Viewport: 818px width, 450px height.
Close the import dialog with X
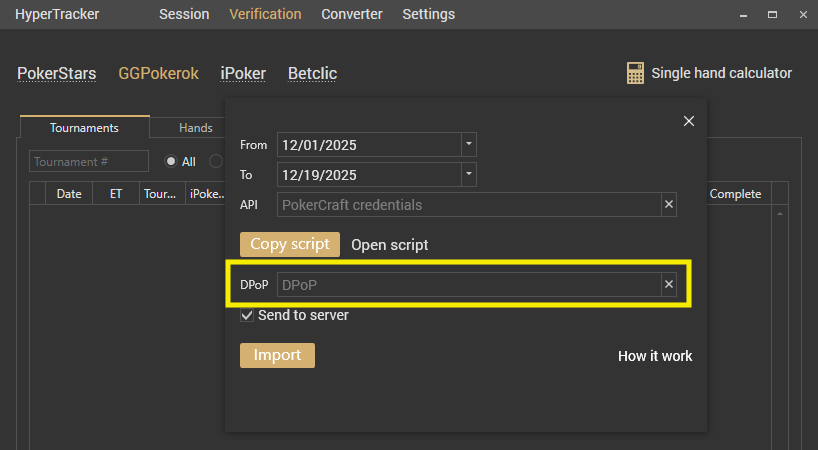tap(688, 121)
